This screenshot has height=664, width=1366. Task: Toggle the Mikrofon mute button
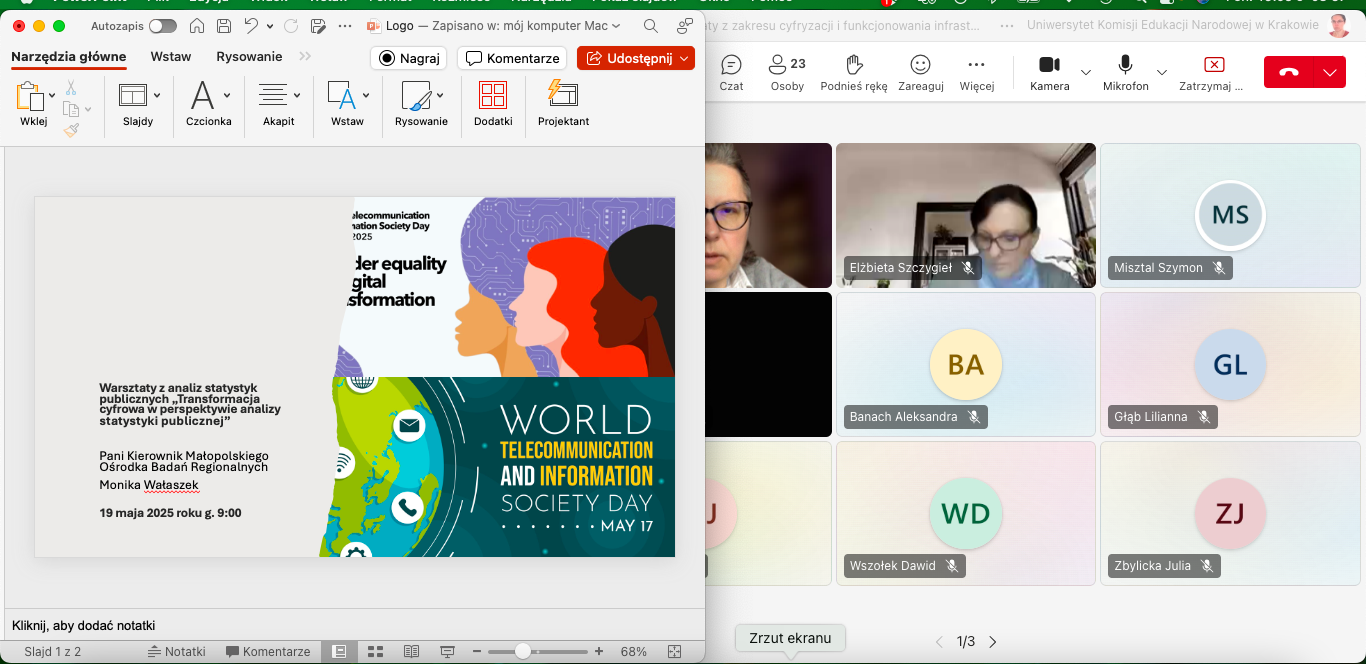(x=1125, y=66)
